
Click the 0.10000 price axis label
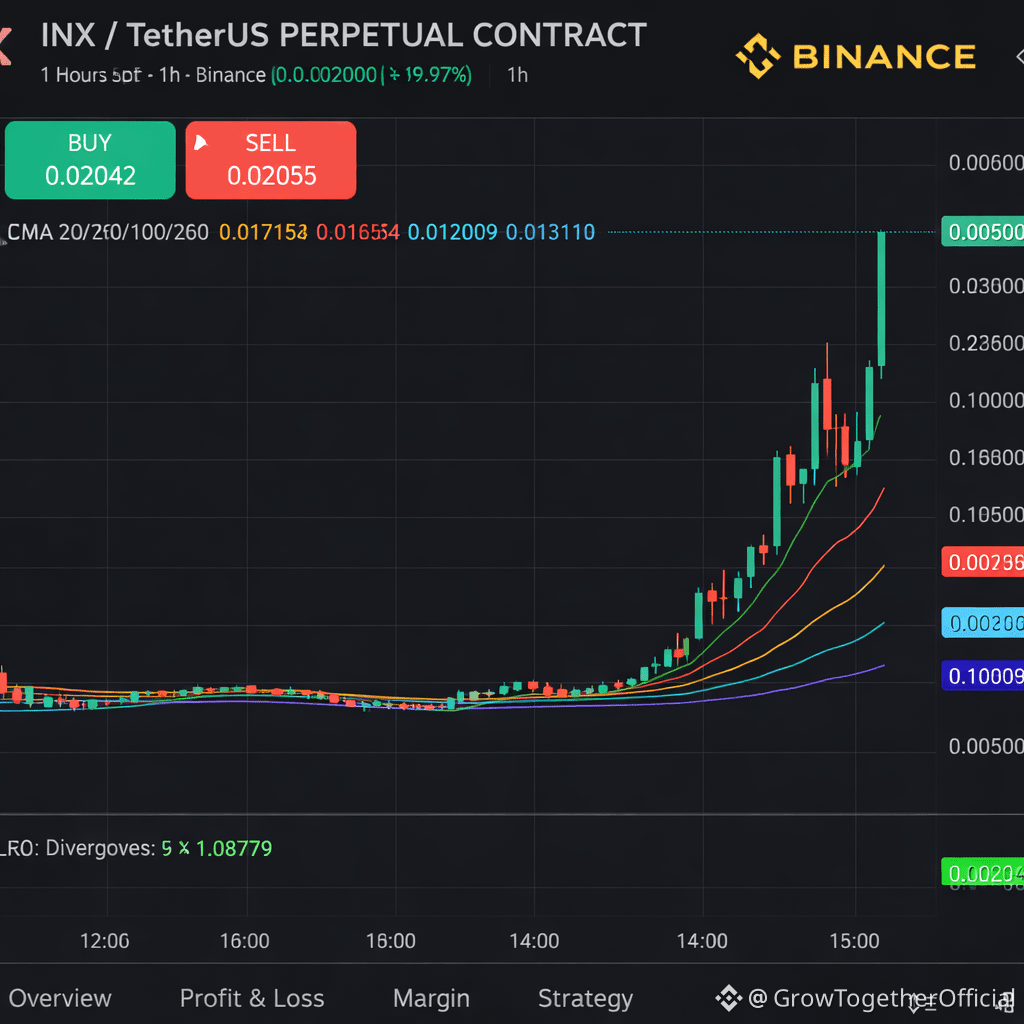(985, 400)
